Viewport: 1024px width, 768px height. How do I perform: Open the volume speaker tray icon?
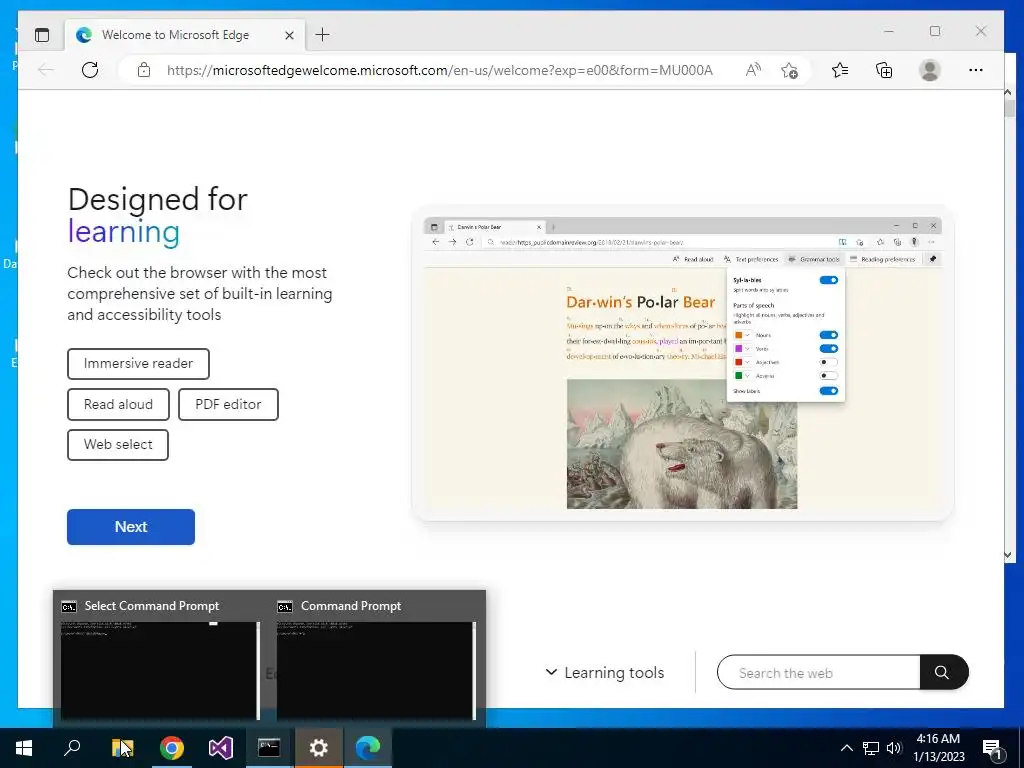pyautogui.click(x=894, y=748)
